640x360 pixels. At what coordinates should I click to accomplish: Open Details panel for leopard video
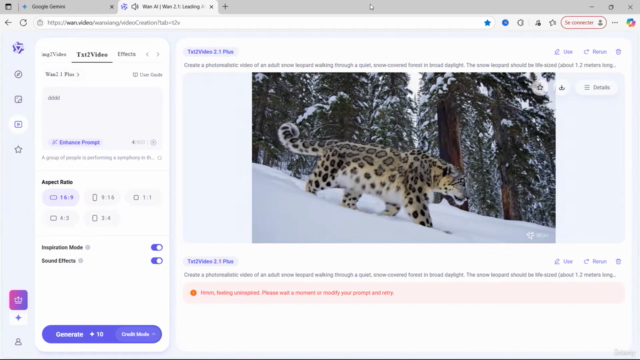(597, 87)
